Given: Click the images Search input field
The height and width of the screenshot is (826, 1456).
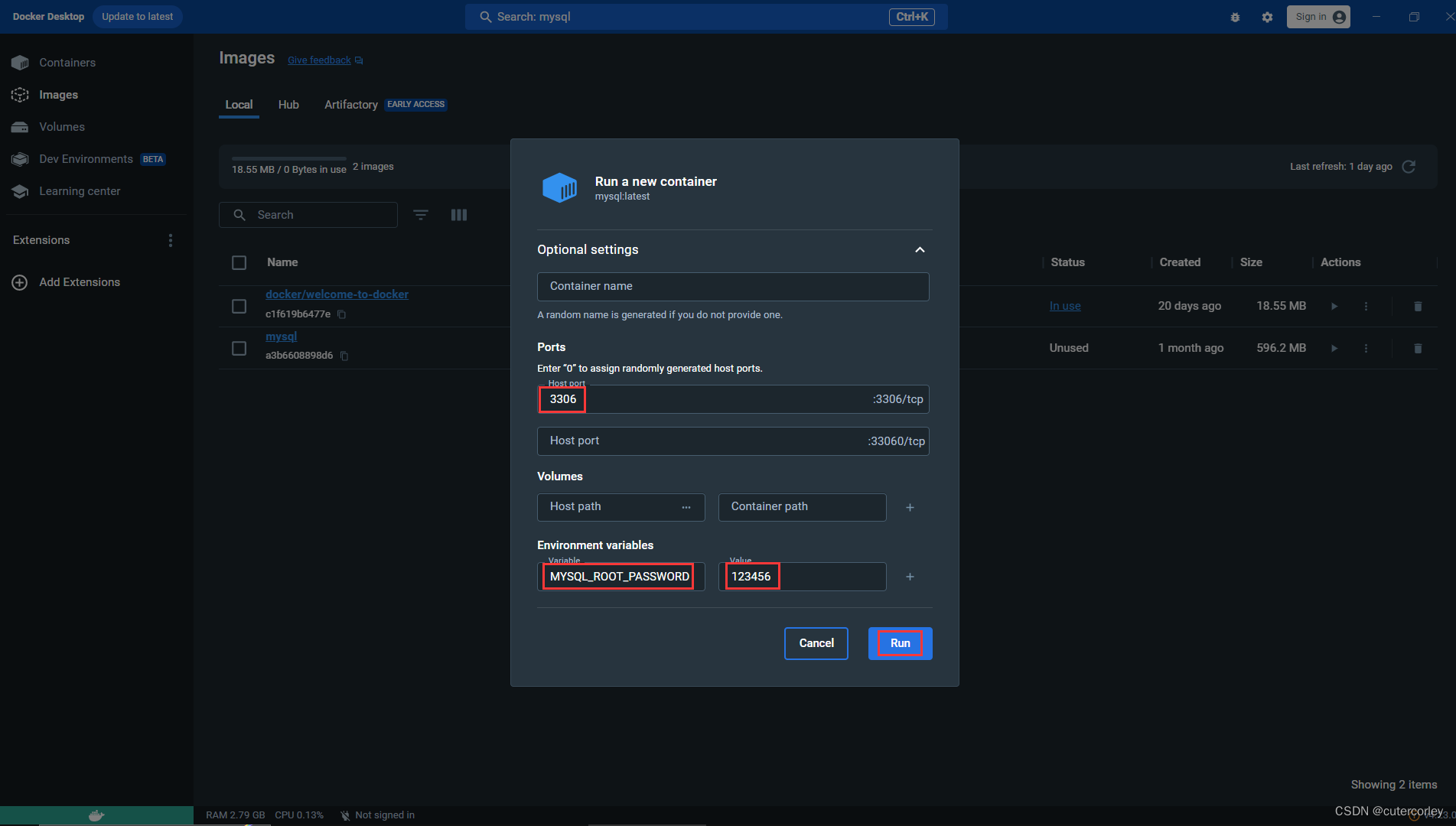Looking at the screenshot, I should (308, 215).
